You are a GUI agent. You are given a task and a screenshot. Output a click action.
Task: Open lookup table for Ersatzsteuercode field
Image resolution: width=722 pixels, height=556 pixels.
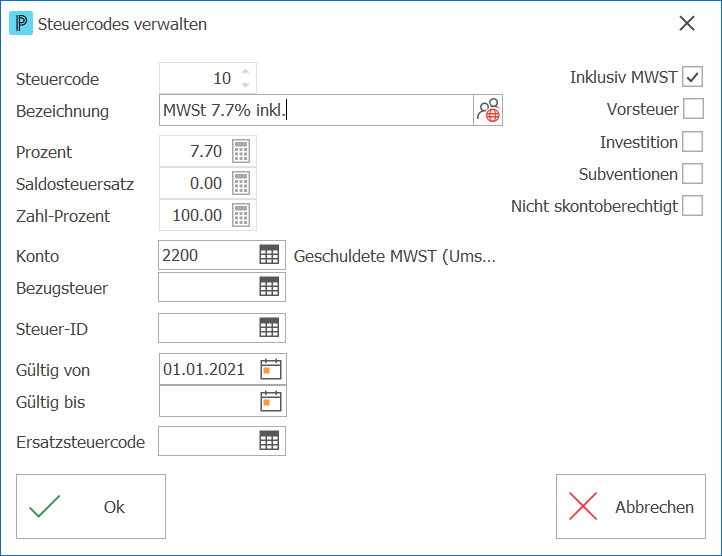(x=269, y=441)
